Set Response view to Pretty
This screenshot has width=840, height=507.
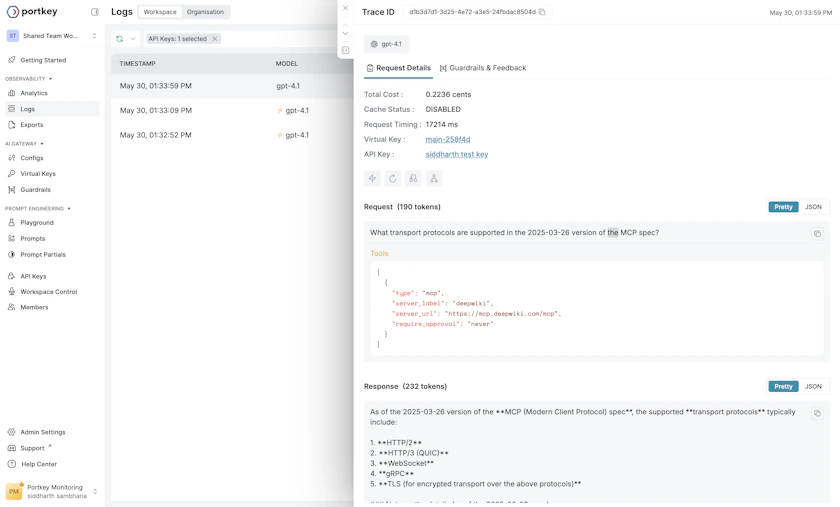[x=783, y=386]
